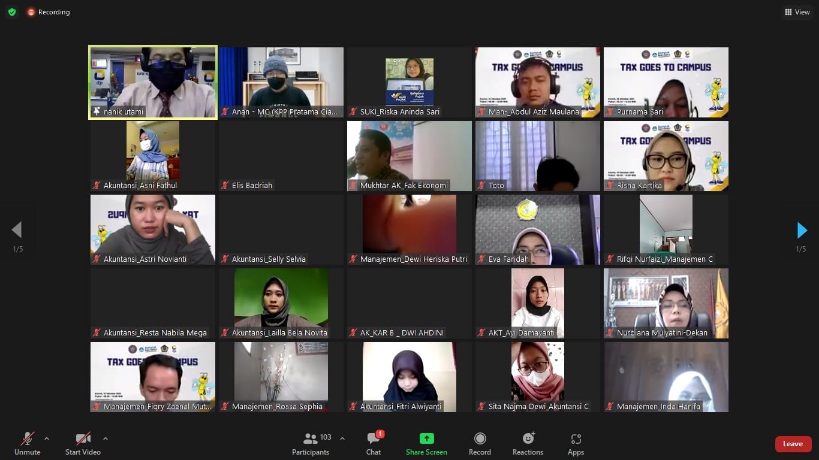Screen dimensions: 819x460
Task: Click the green encryption shield icon
Action: [x=11, y=12]
